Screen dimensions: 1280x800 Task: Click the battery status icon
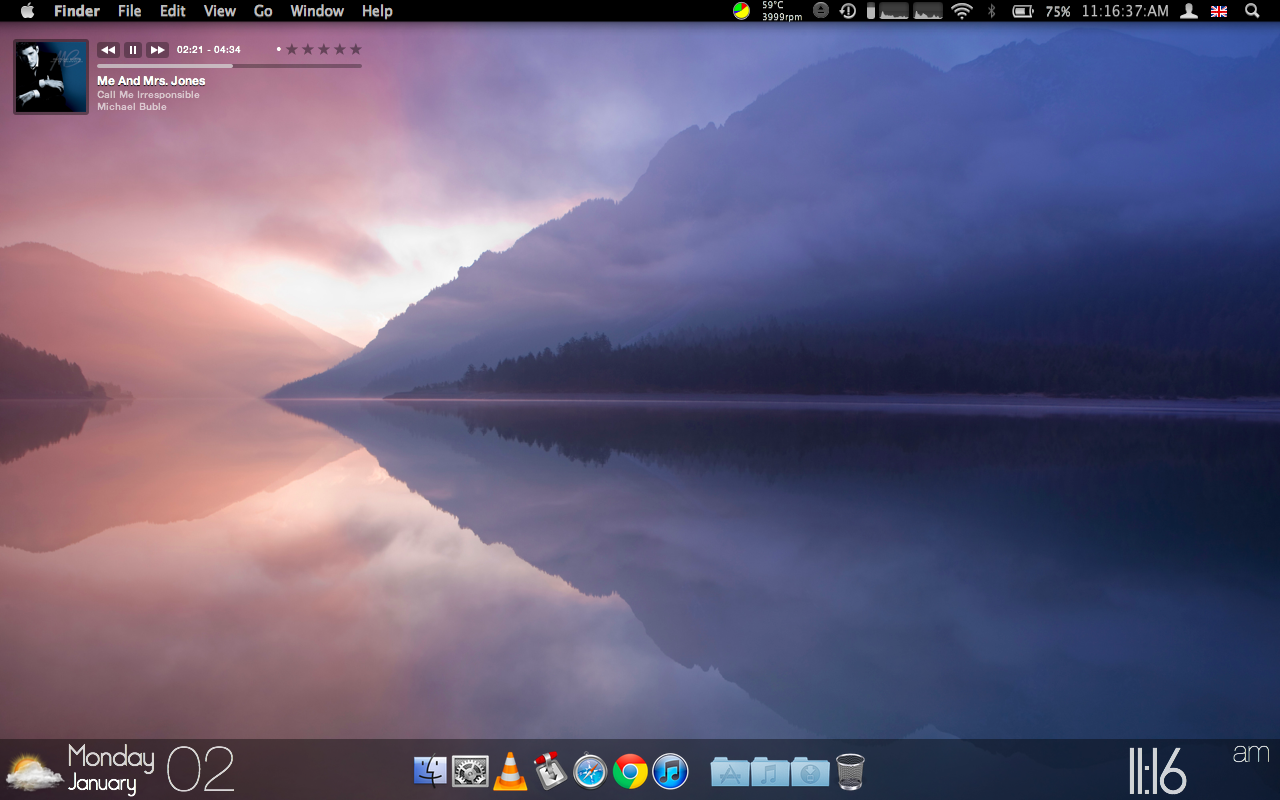pos(1023,11)
